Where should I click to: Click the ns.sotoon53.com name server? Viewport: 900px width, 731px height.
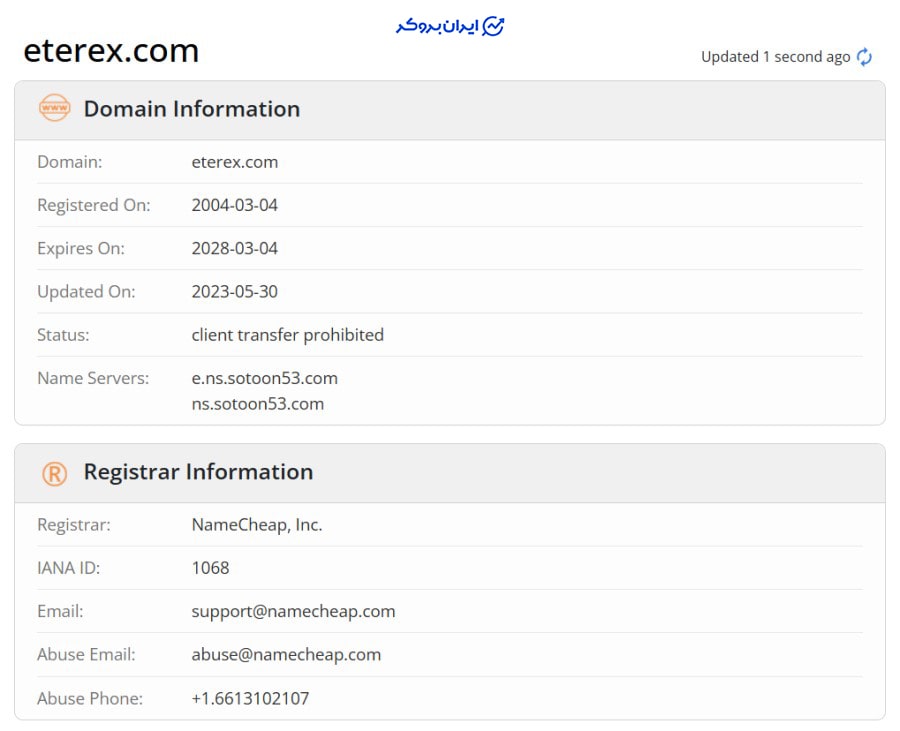258,404
